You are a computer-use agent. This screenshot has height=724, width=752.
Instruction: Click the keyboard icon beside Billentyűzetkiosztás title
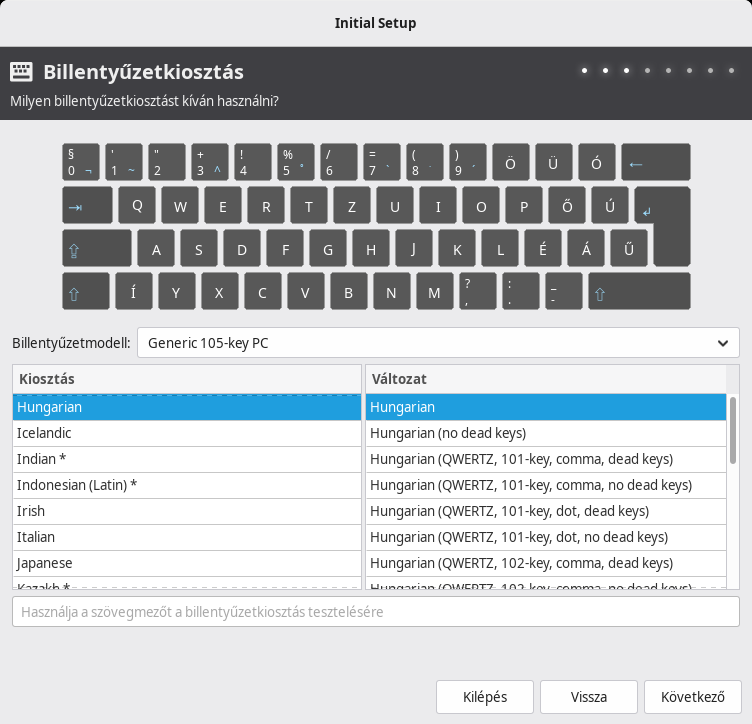22,72
